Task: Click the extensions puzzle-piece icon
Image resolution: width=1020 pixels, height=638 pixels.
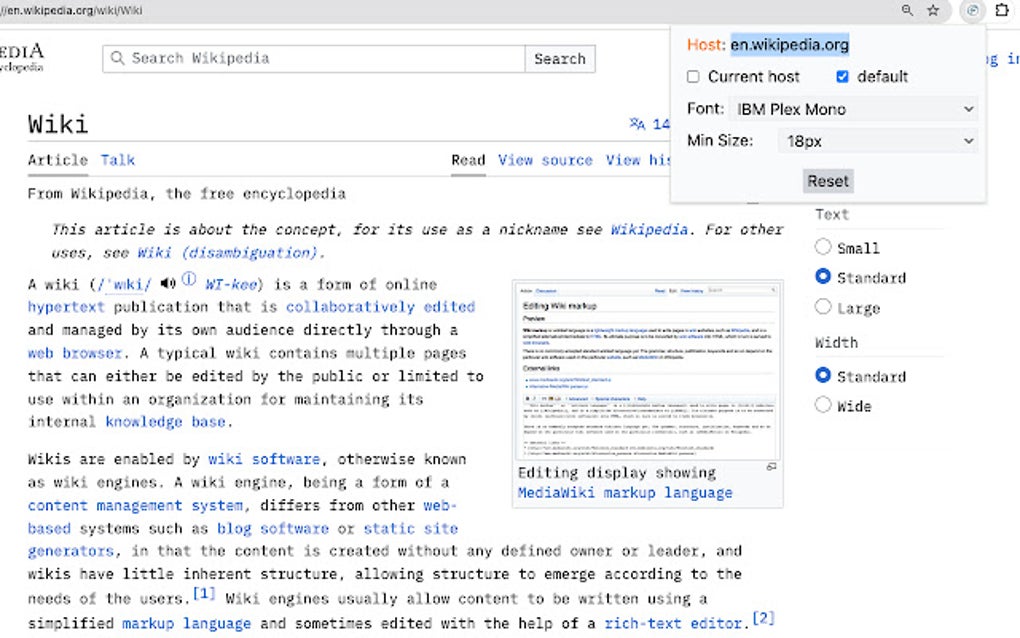Action: 1002,11
